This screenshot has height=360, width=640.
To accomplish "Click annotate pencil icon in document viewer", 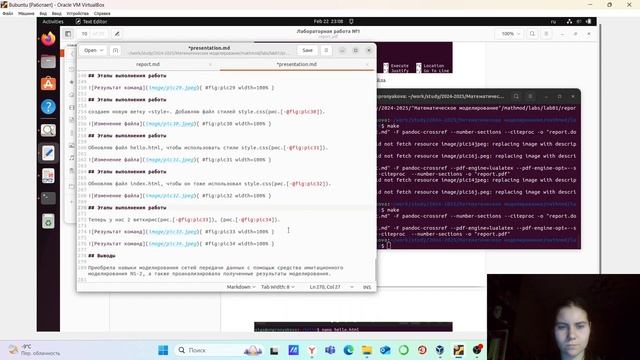I will click(x=117, y=34).
